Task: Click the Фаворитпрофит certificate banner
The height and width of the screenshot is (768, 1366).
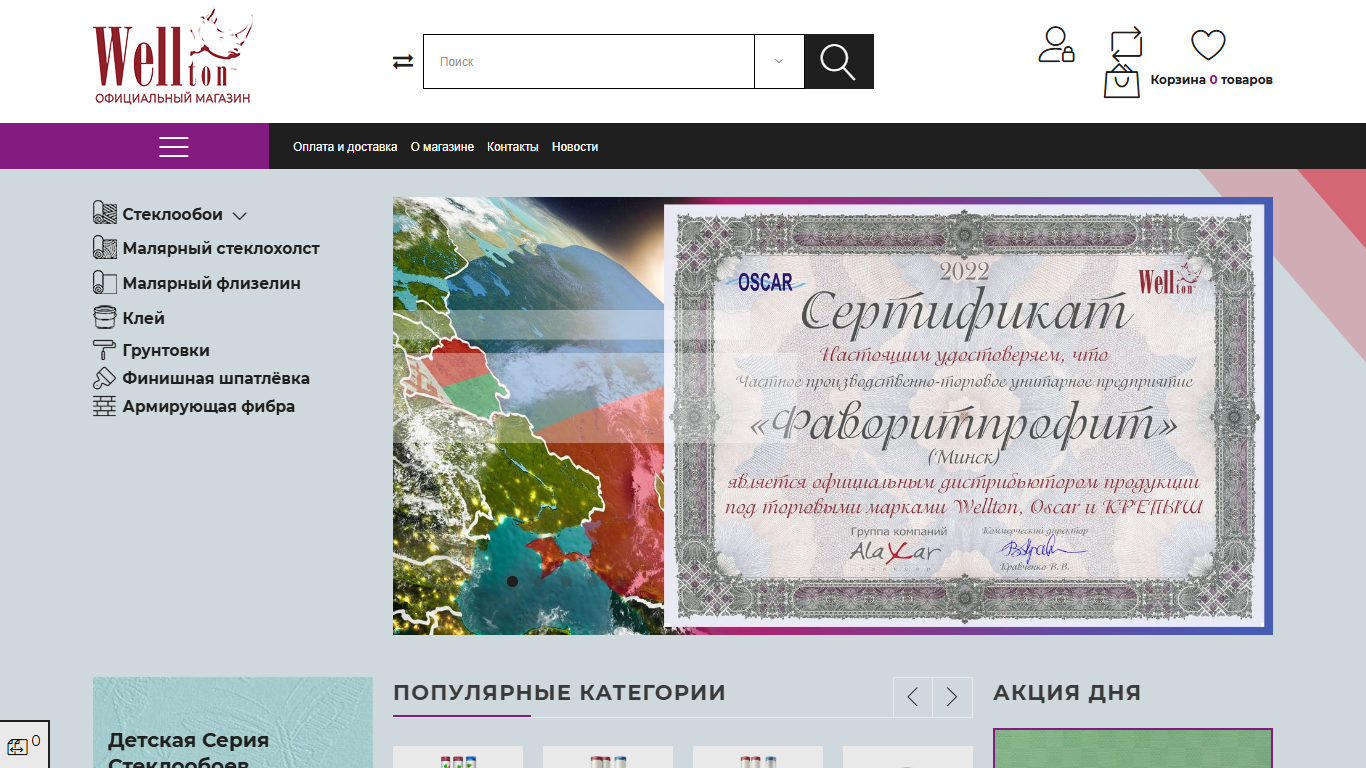Action: [x=833, y=416]
